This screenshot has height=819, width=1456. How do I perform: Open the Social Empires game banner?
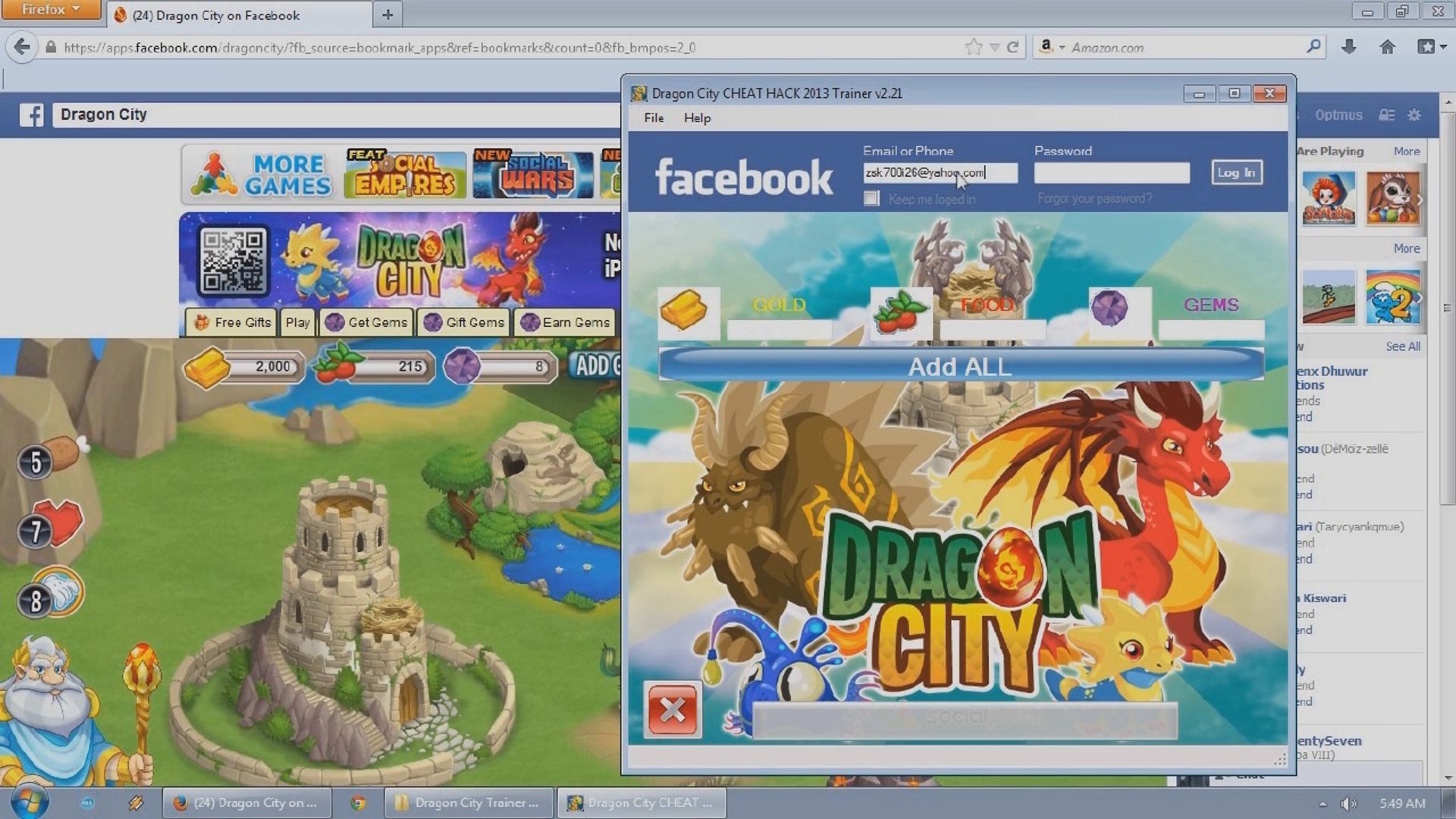click(405, 174)
